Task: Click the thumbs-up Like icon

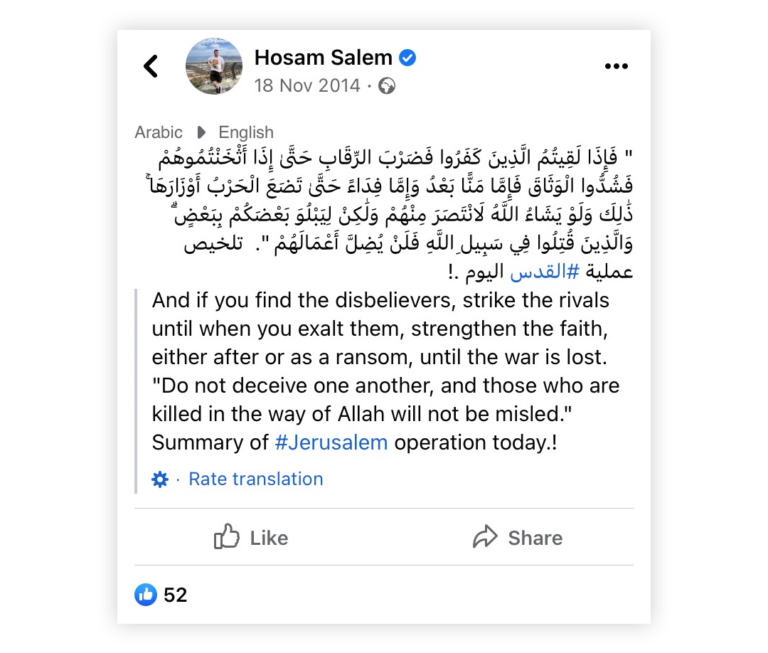Action: point(226,537)
